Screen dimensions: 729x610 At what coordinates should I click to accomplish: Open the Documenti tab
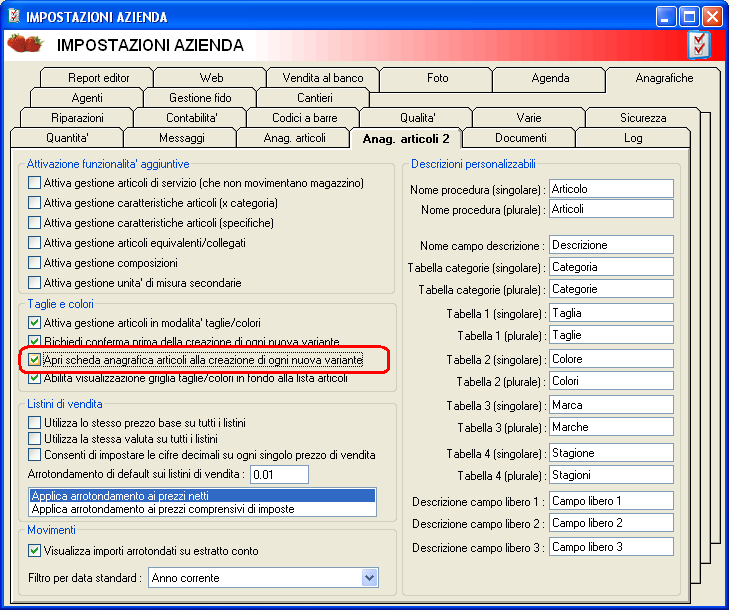click(520, 138)
